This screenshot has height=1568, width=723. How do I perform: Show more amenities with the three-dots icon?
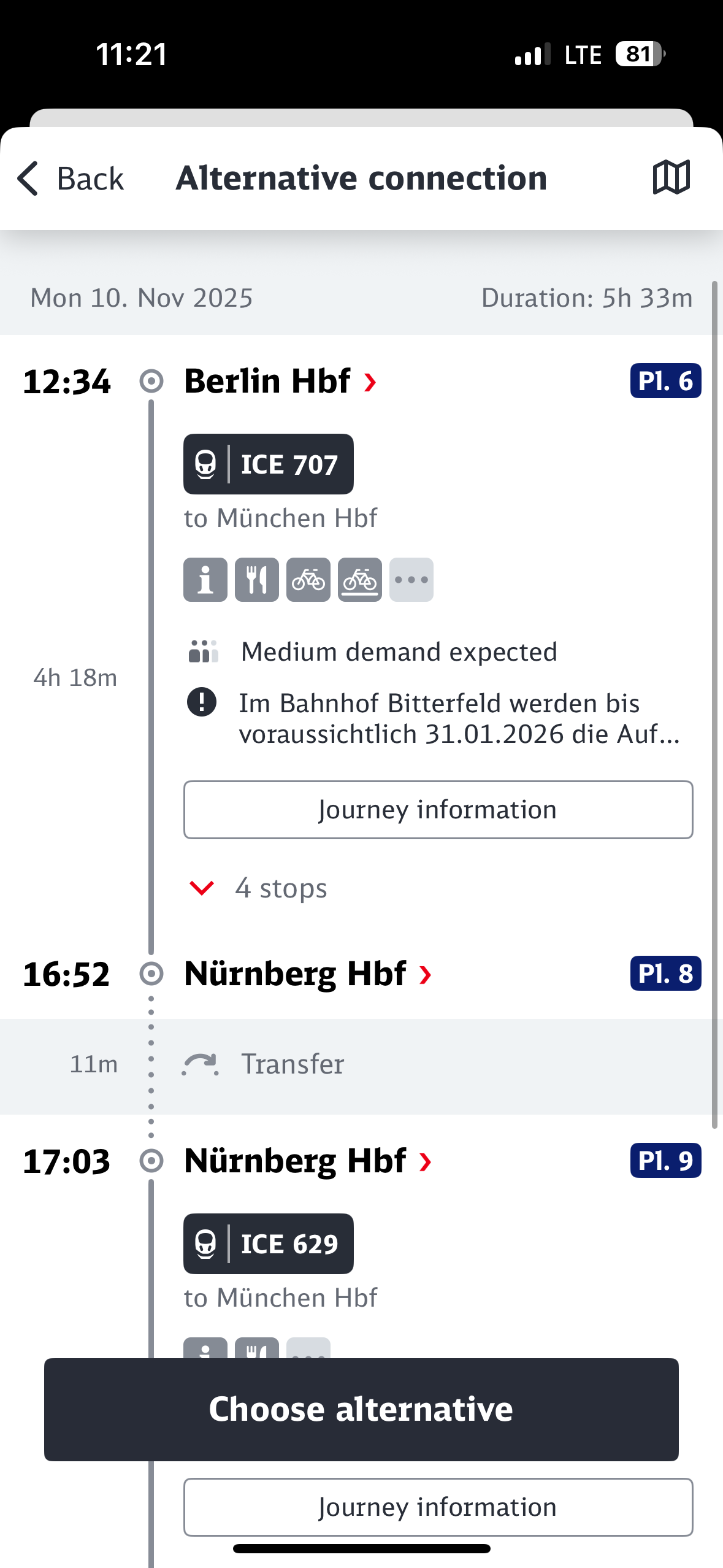point(411,580)
